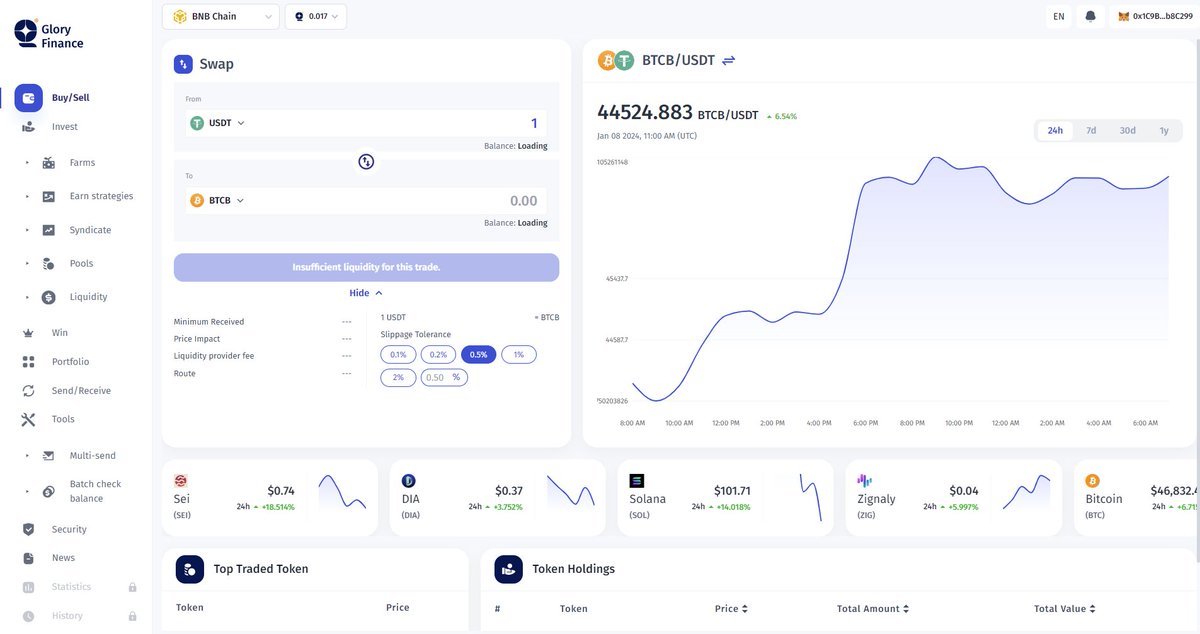The image size is (1200, 634).
Task: Click the Multi-send envelope icon
Action: pos(48,456)
